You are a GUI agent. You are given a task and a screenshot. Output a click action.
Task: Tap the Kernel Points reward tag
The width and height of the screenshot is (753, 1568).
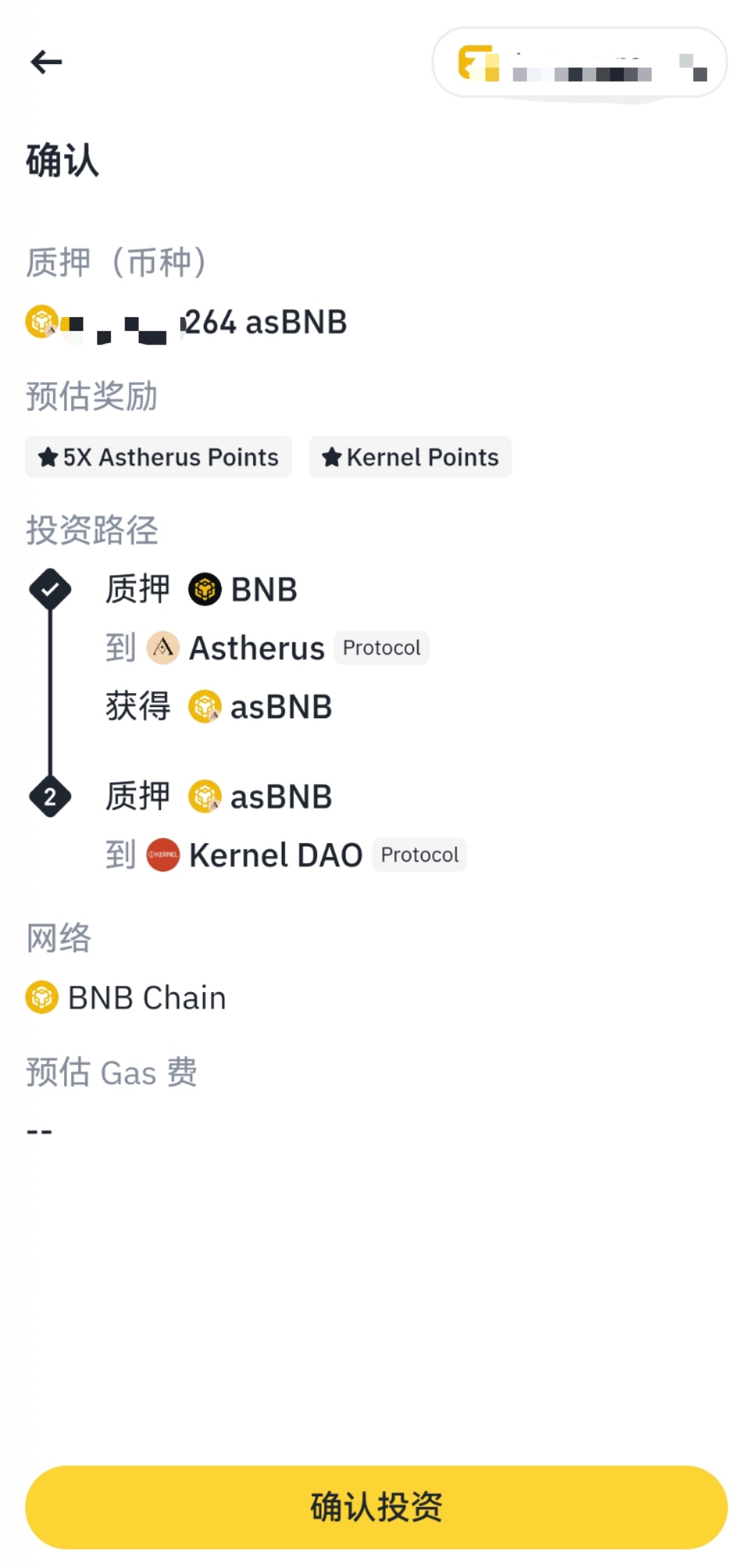pyautogui.click(x=410, y=457)
